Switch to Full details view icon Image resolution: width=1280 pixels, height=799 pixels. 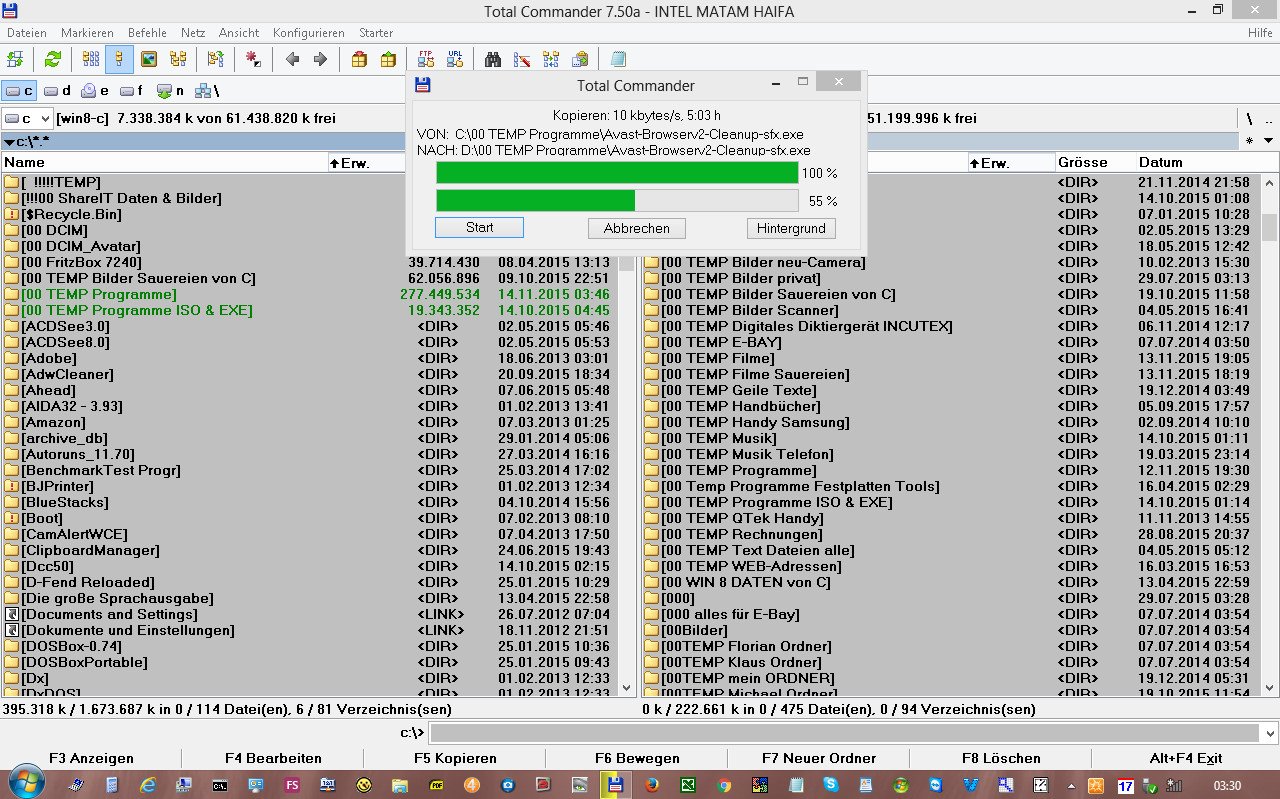coord(120,59)
